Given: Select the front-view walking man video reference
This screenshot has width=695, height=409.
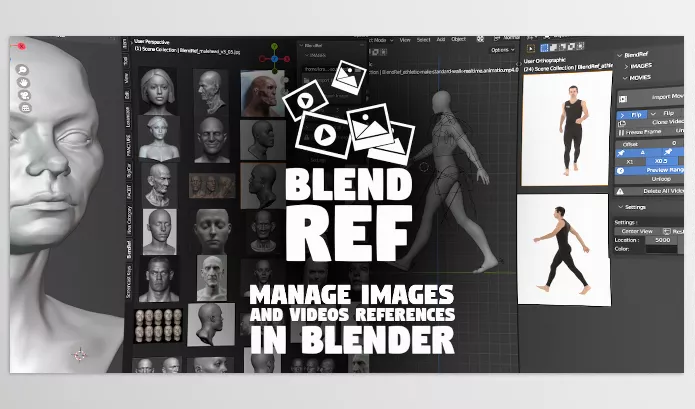Looking at the screenshot, I should pyautogui.click(x=566, y=129).
